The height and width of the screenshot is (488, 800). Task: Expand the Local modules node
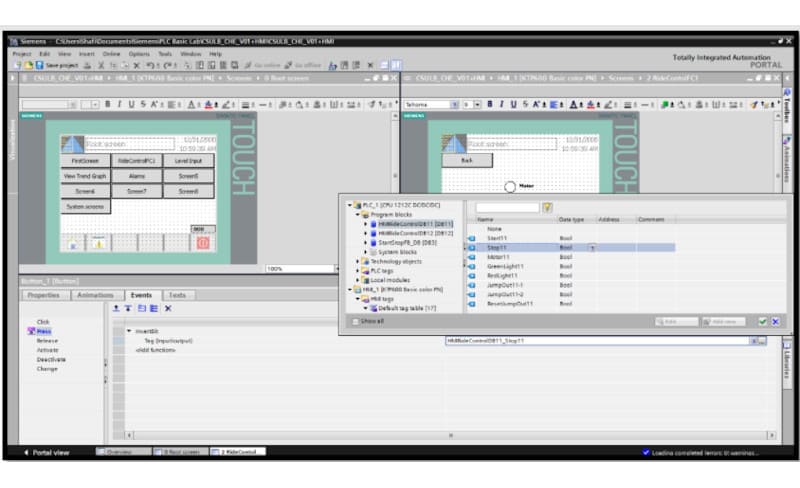(358, 280)
